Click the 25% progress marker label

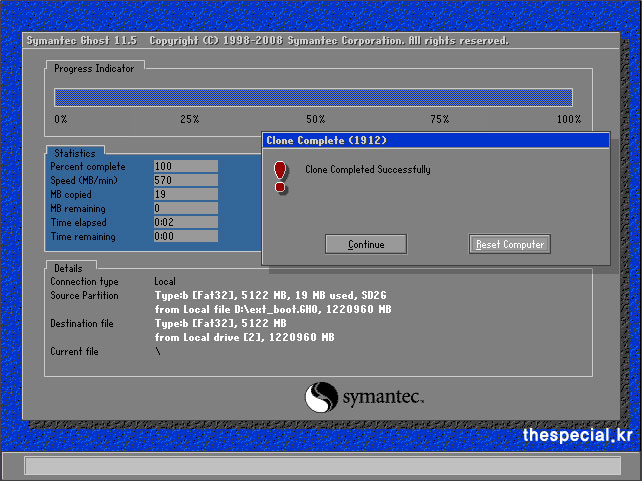190,119
